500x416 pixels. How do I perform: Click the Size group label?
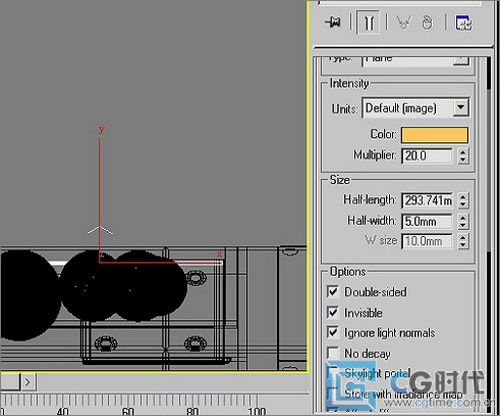click(340, 180)
